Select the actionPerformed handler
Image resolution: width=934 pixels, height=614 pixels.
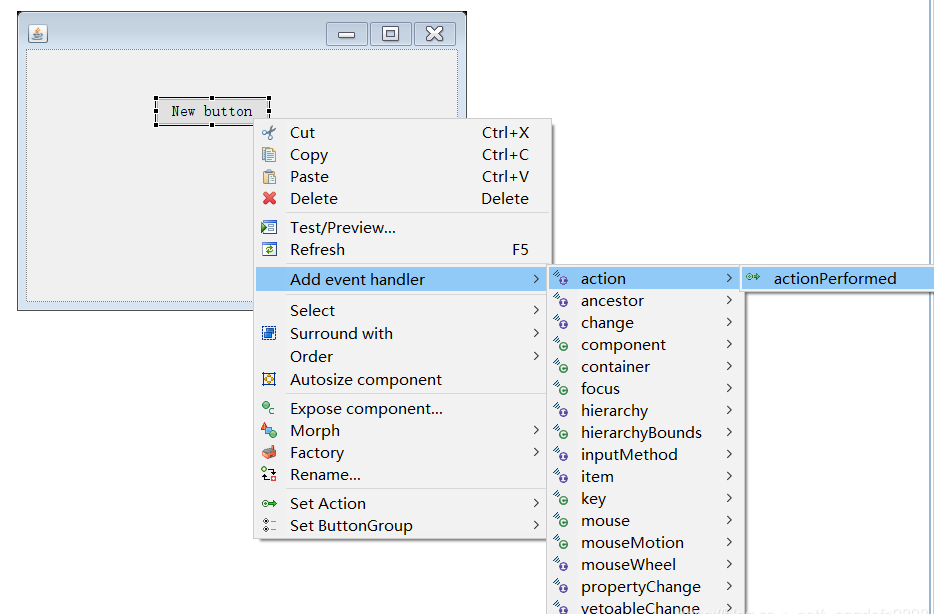point(838,278)
